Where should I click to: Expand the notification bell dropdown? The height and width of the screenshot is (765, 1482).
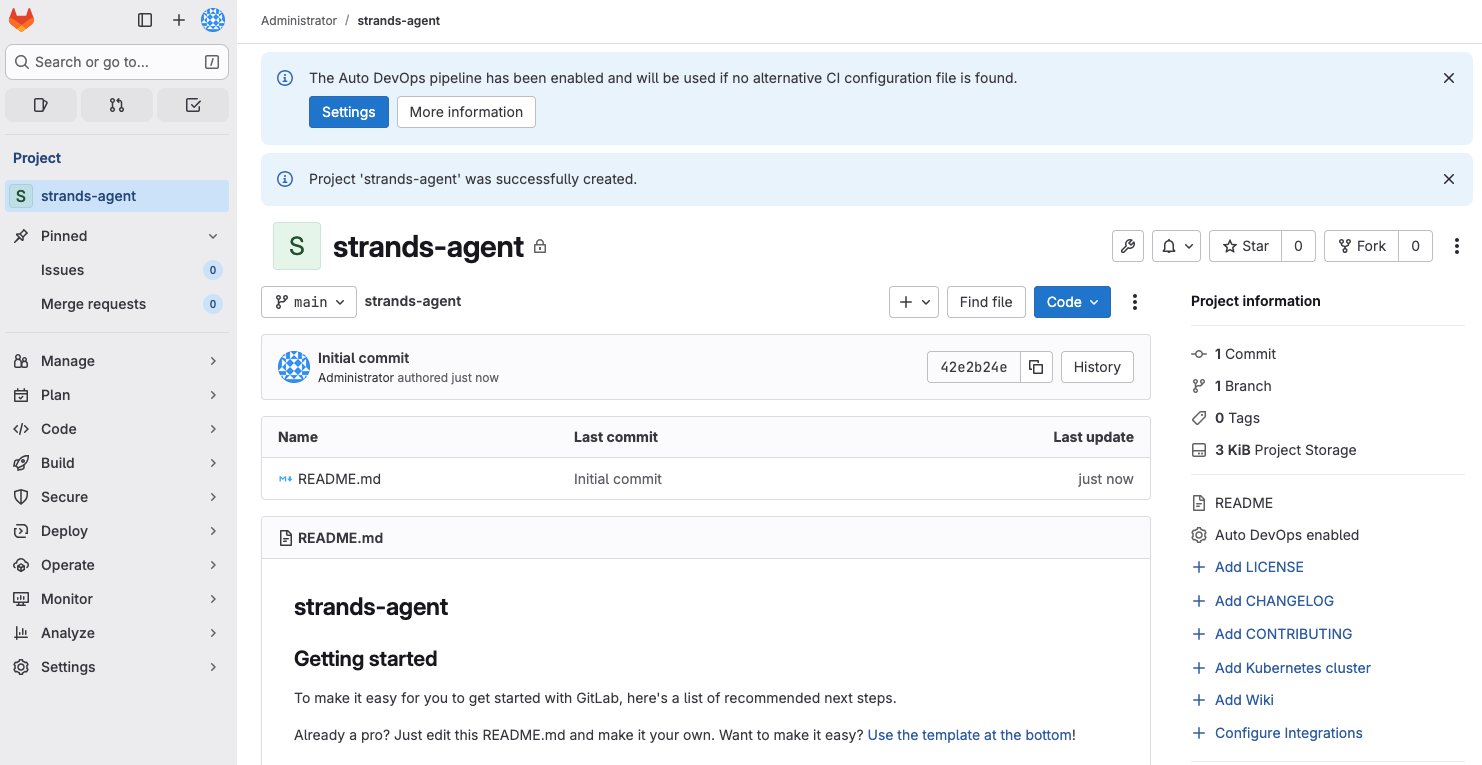click(1176, 245)
